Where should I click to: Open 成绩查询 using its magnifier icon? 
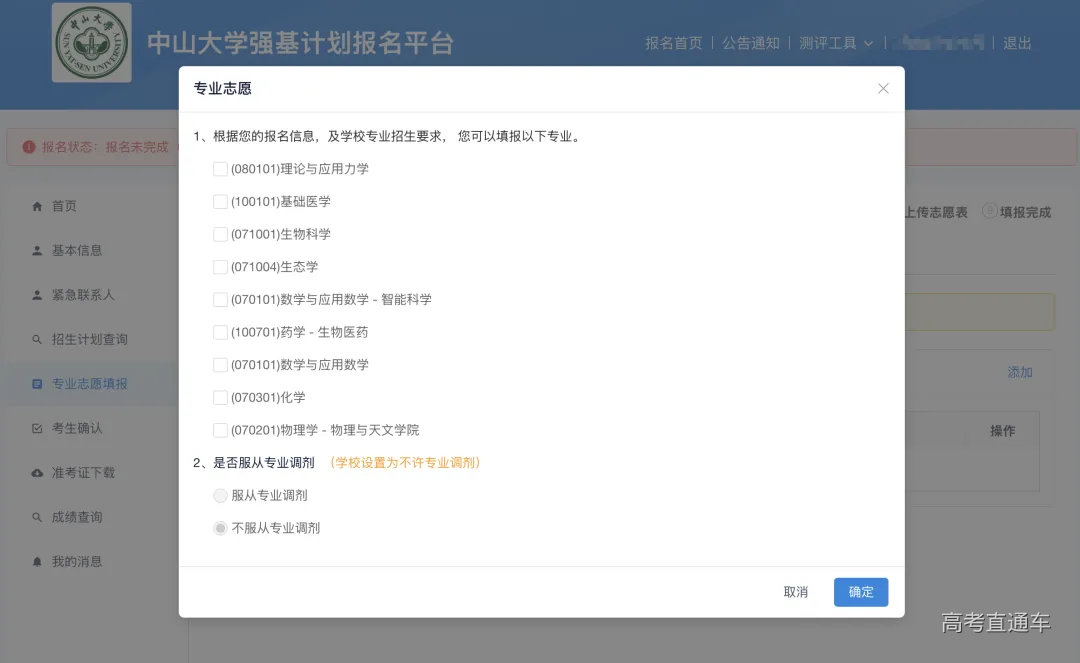tap(39, 516)
